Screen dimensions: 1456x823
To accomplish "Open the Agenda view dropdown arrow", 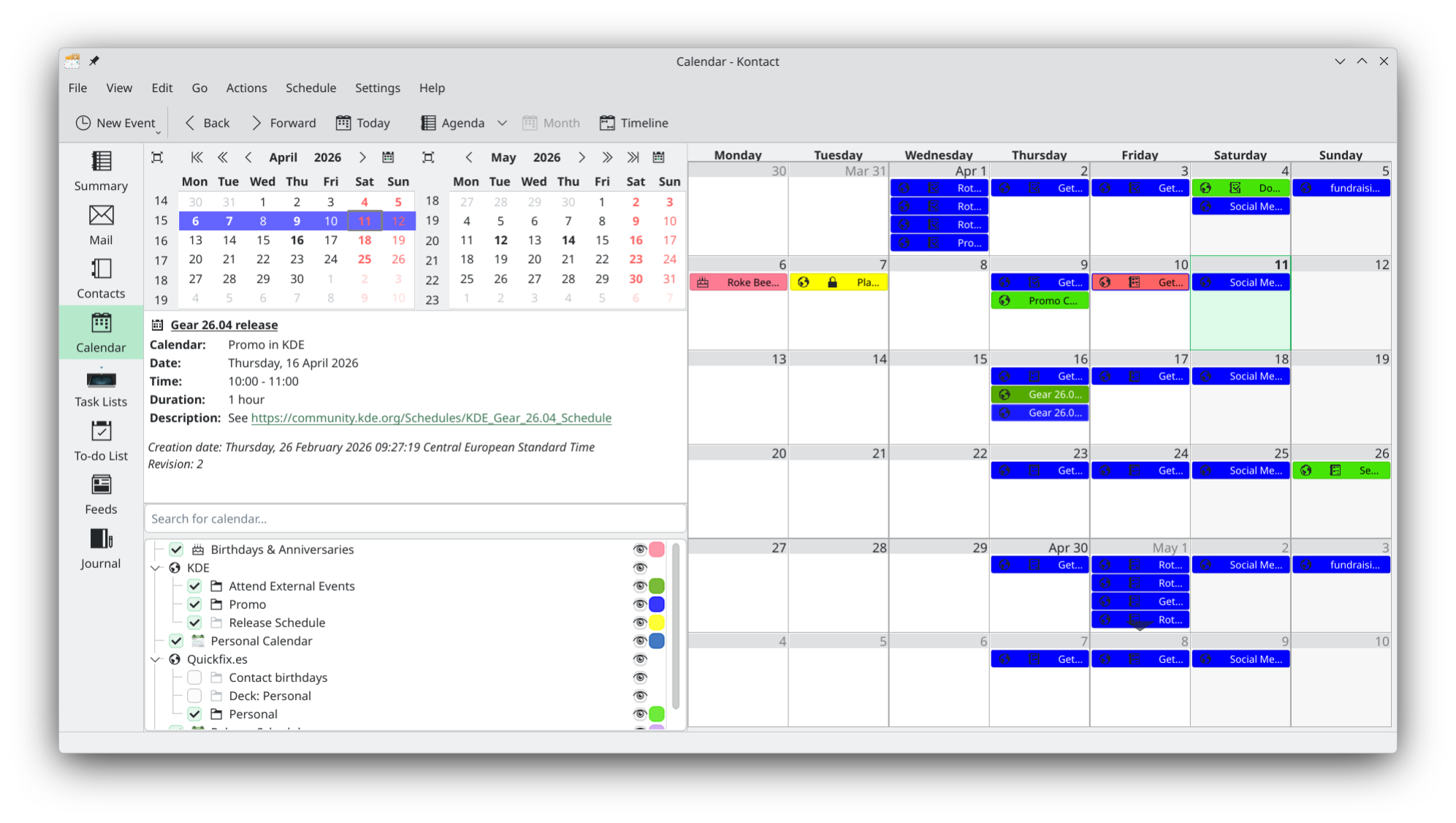I will (x=502, y=123).
